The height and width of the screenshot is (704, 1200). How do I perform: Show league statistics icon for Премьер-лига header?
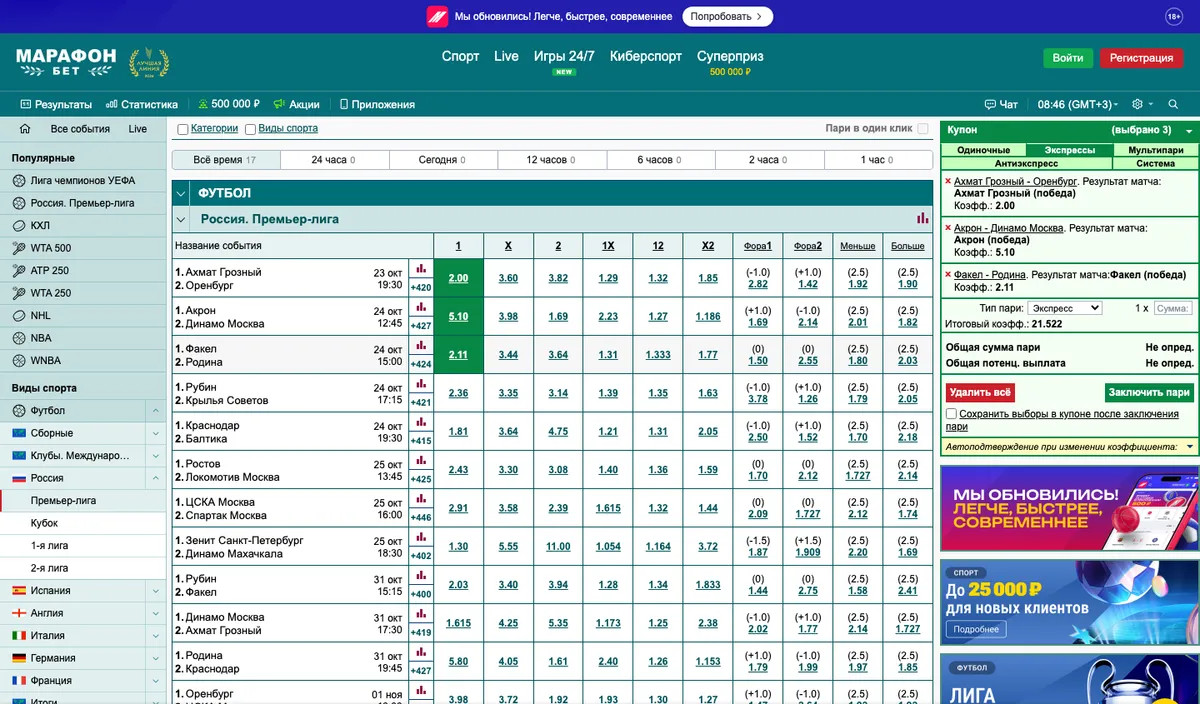pyautogui.click(x=922, y=219)
